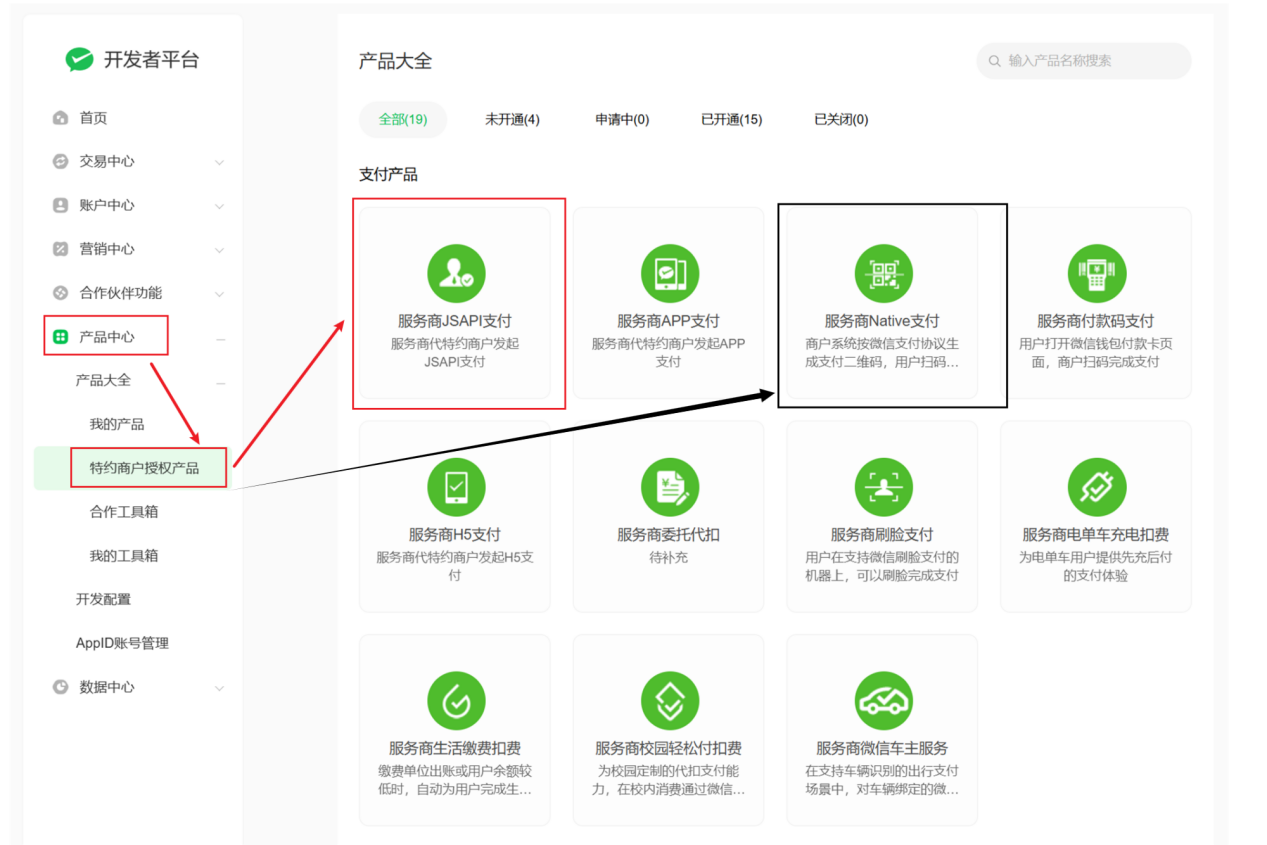This screenshot has width=1267, height=845.
Task: Open the 服务商校园轻松付扣费 product card
Action: click(668, 730)
